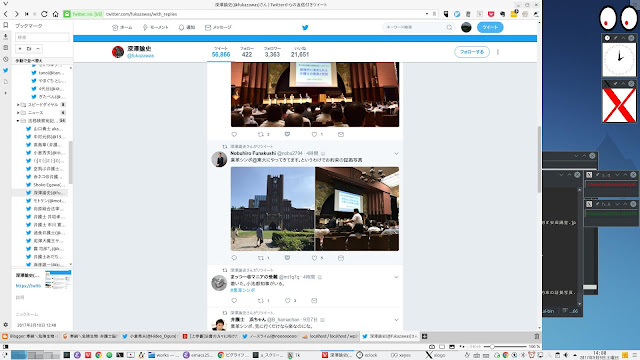
Task: Switch to the Hideo_Ogura Twitter tab
Action: pos(150,336)
